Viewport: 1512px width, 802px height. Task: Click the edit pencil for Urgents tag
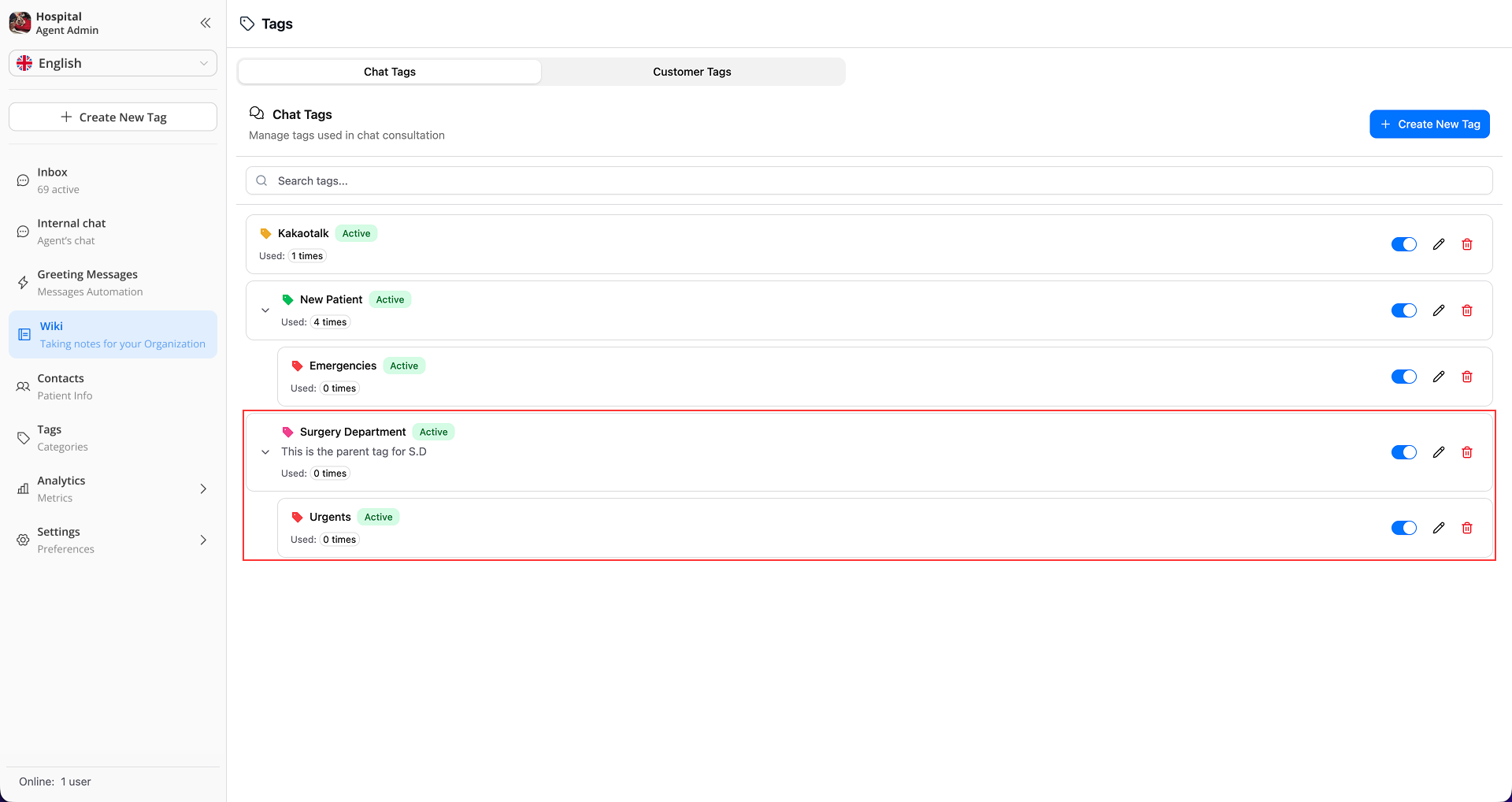[x=1438, y=528]
